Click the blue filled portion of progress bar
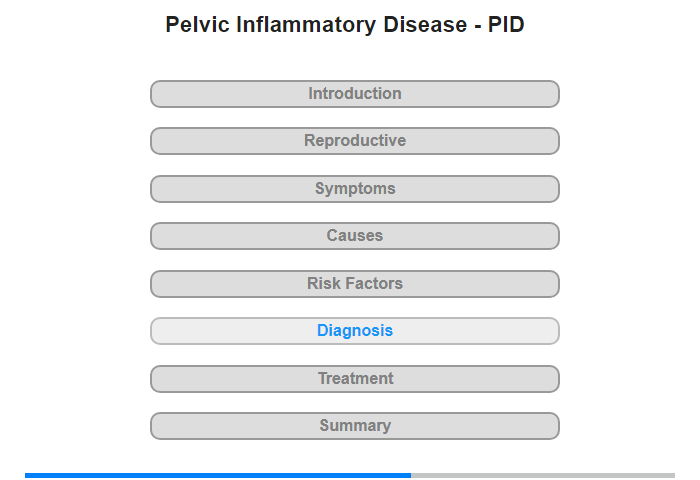The height and width of the screenshot is (480, 700). [218, 476]
